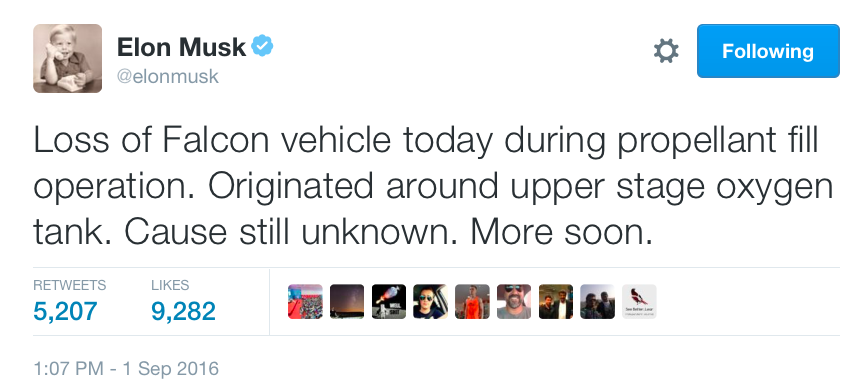The image size is (867, 387).
Task: Open the Elon Musk display name link
Action: coord(181,47)
